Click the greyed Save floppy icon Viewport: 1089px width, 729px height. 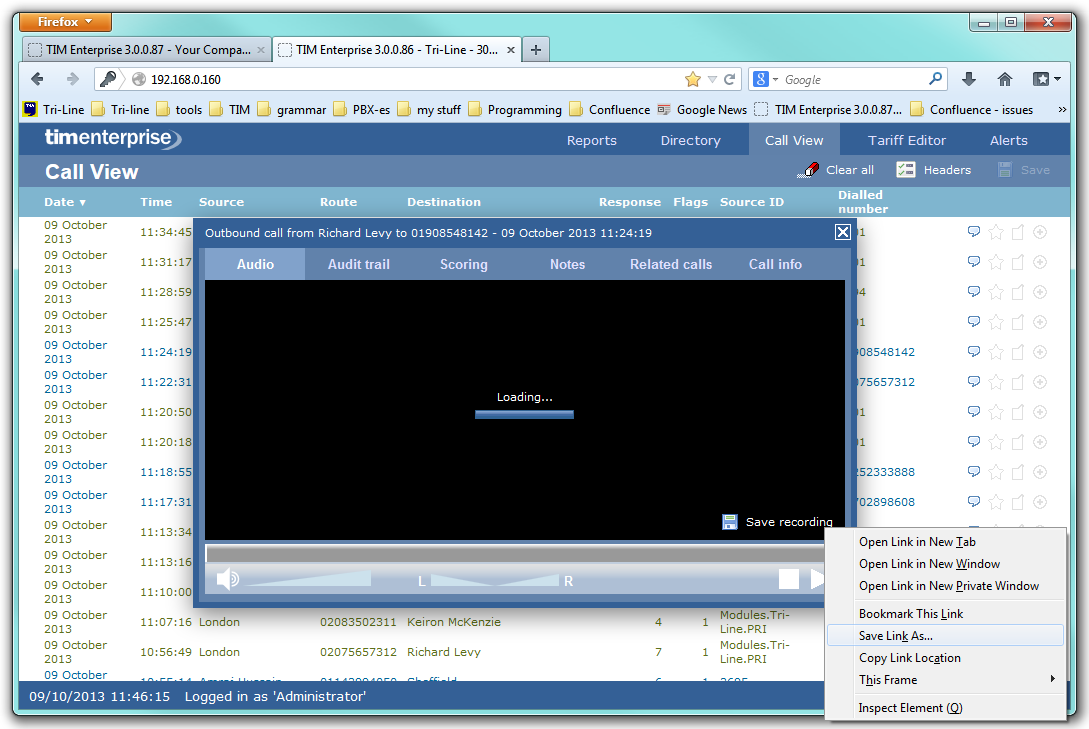click(1004, 169)
